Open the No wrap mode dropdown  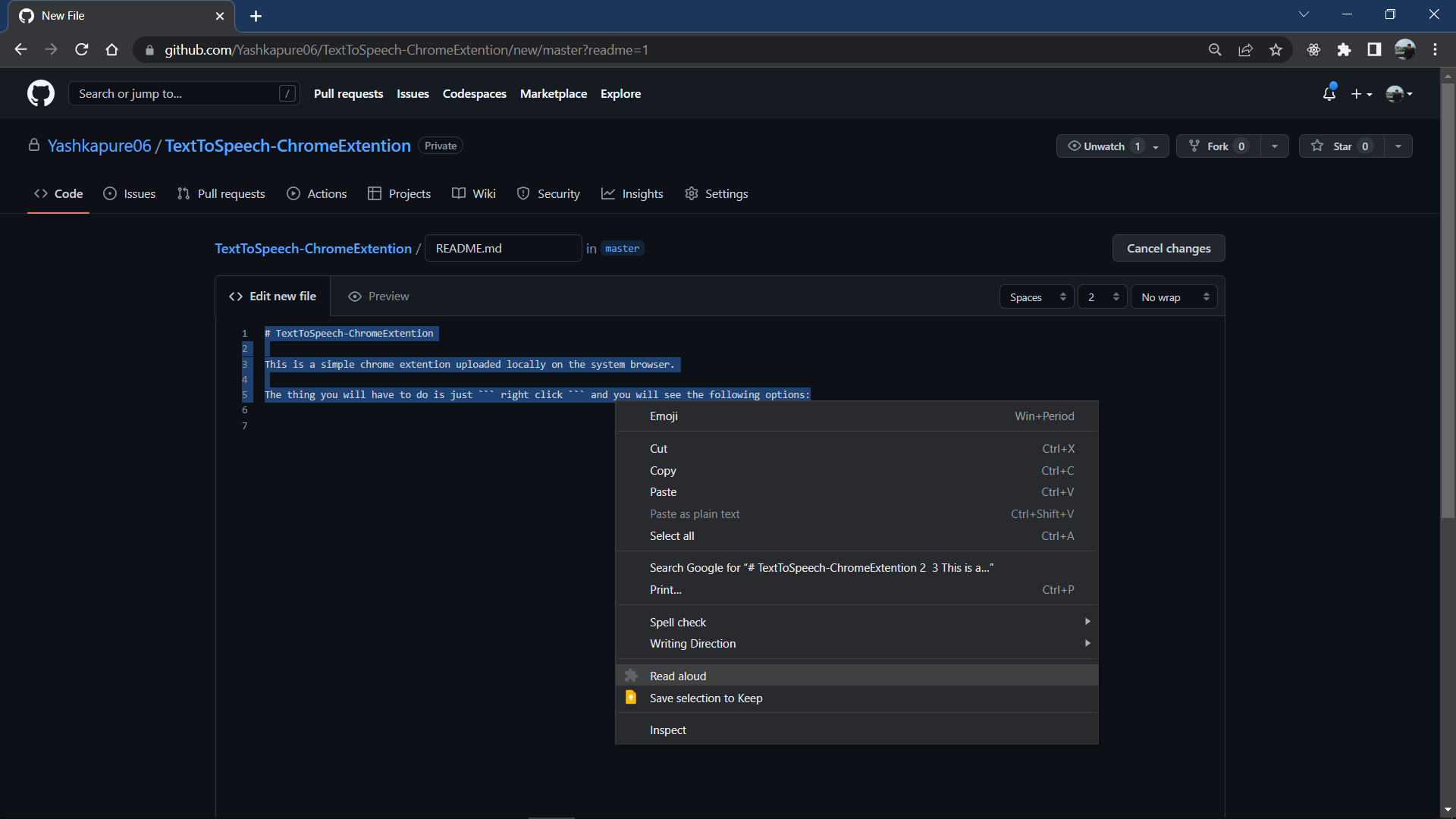tap(1174, 297)
